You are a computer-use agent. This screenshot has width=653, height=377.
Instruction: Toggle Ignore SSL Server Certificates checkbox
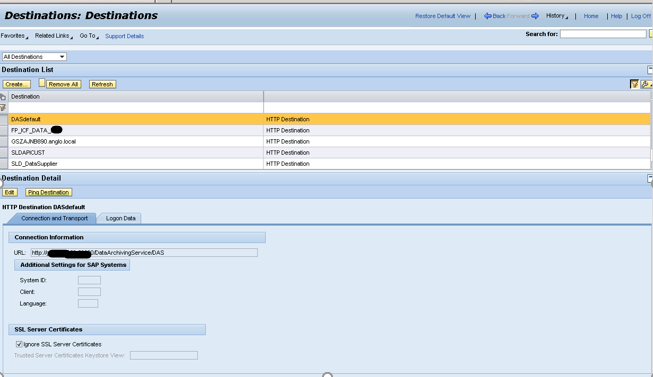coord(19,344)
